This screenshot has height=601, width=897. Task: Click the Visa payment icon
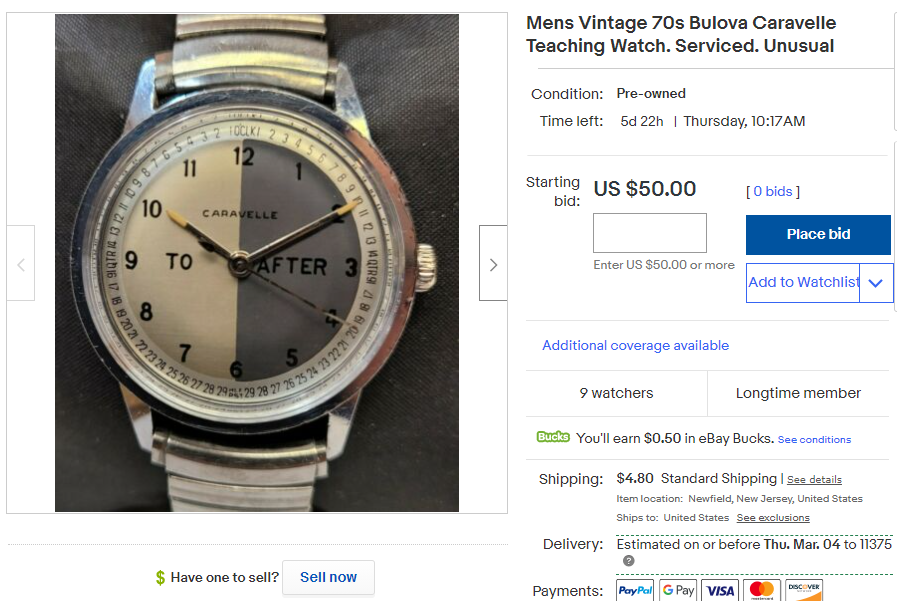point(720,590)
